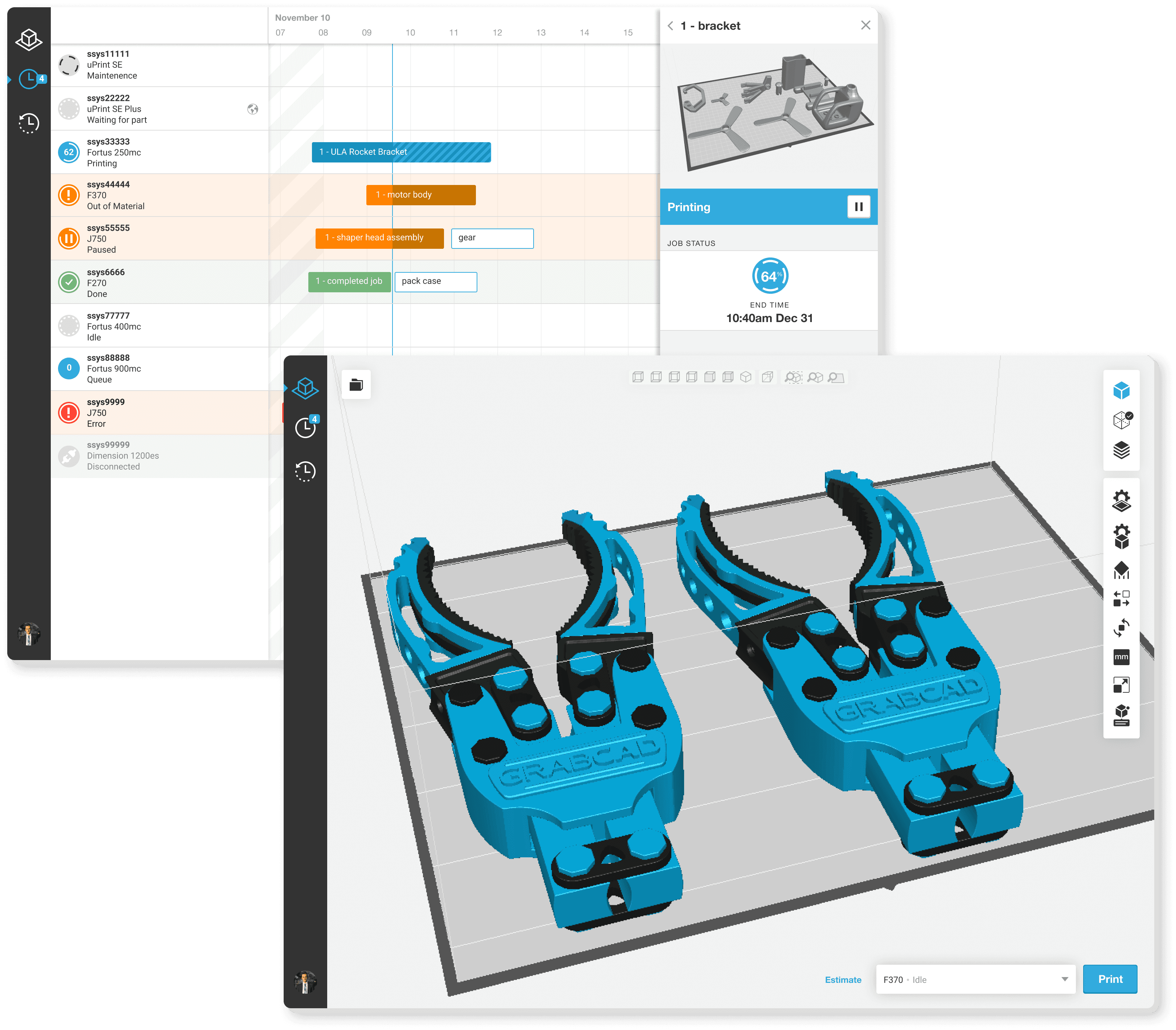Select the rotate/orient model tool
1176x1030 pixels.
click(1121, 628)
